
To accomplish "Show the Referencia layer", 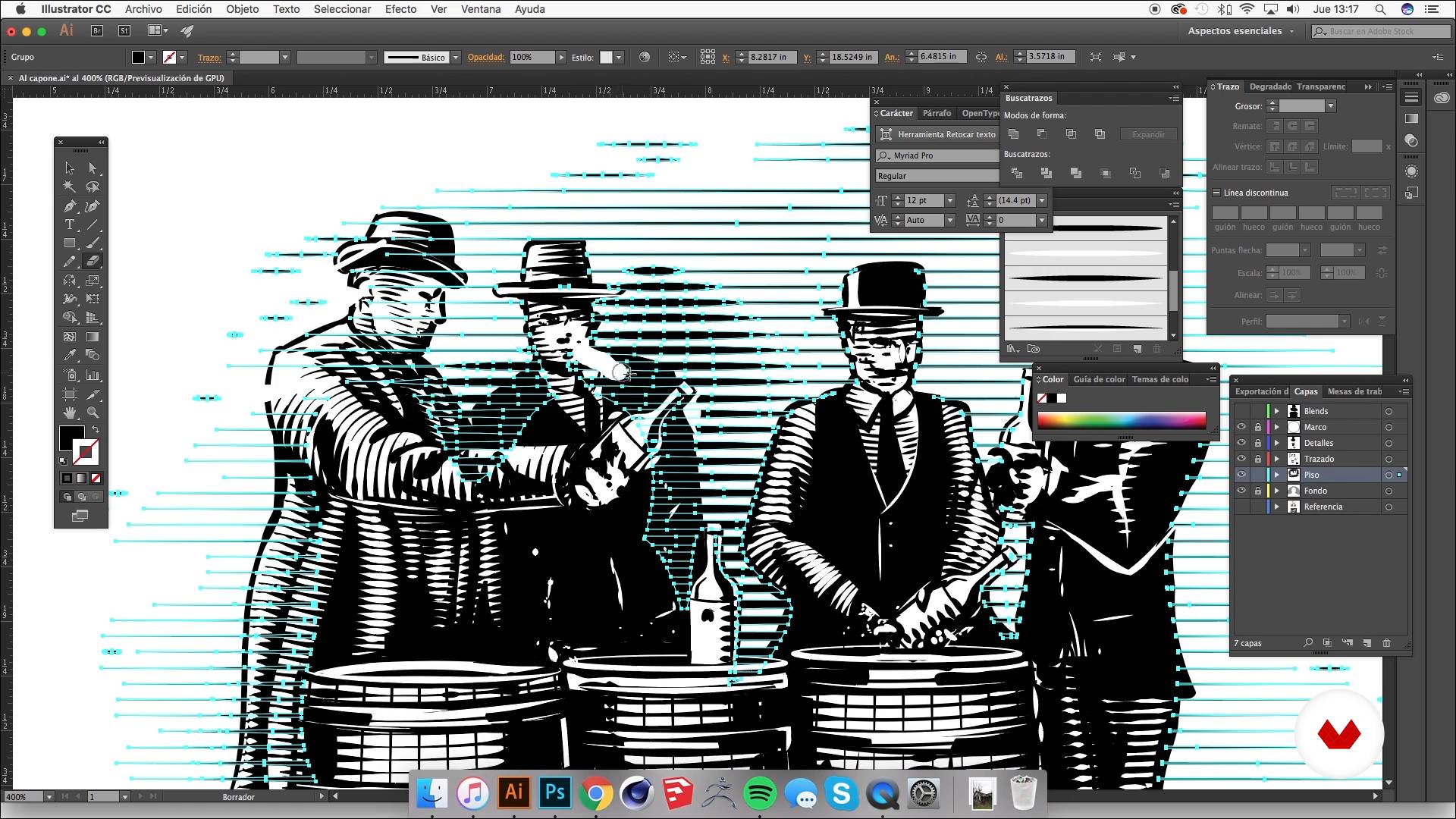I will tap(1241, 507).
